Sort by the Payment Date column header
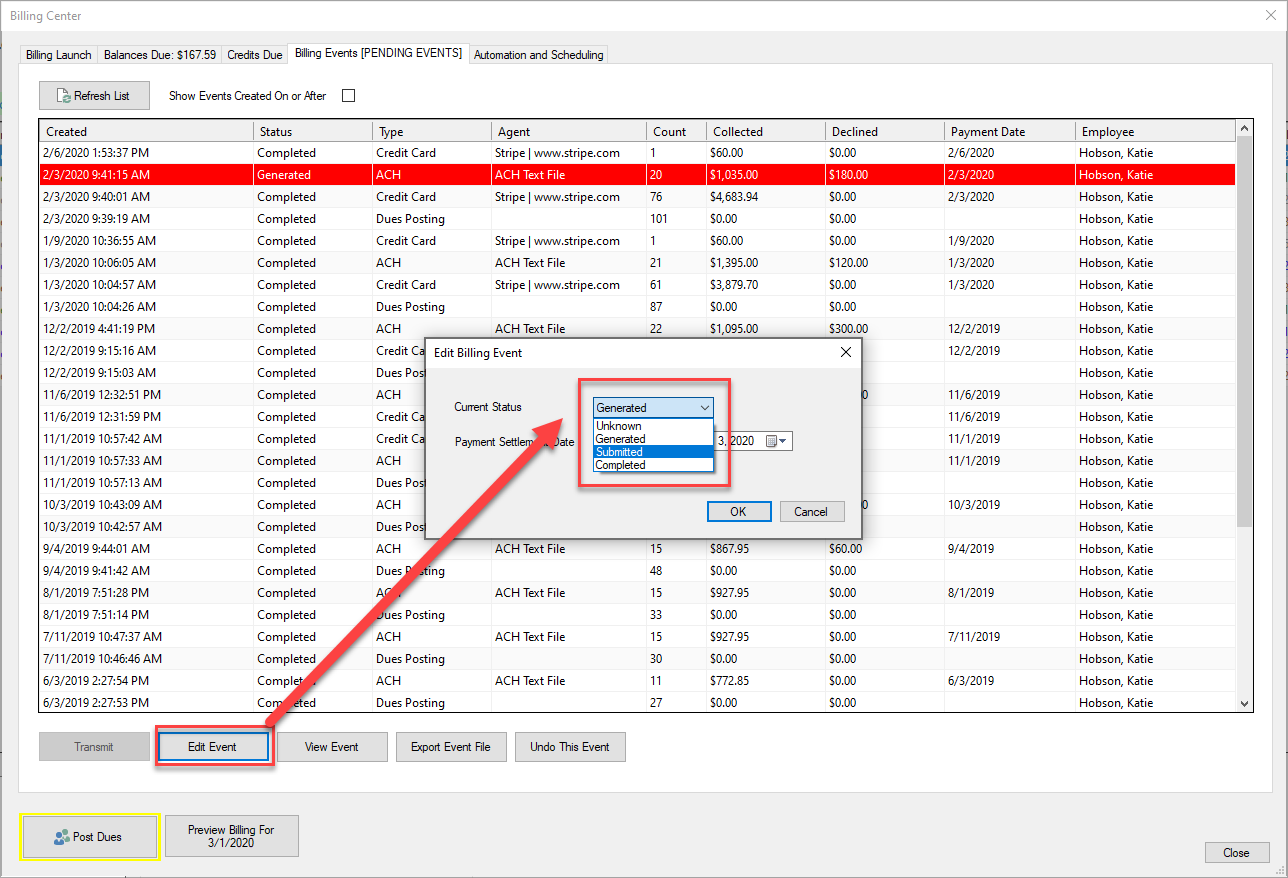The height and width of the screenshot is (878, 1288). (1010, 131)
